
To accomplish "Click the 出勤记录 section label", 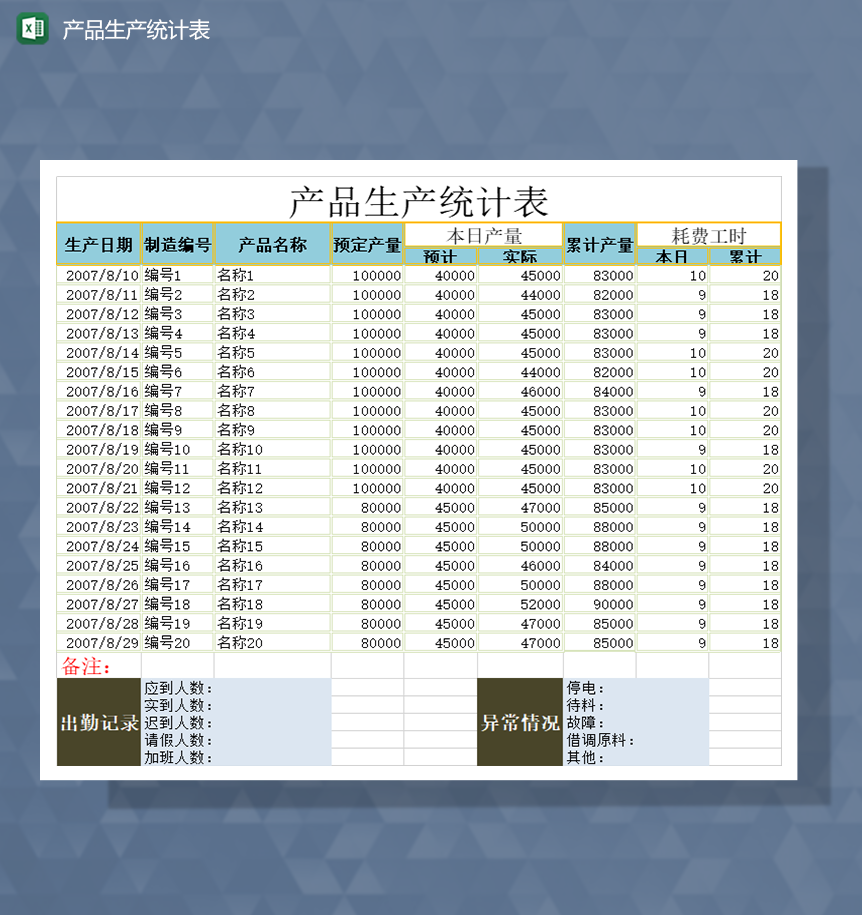I will 98,722.
